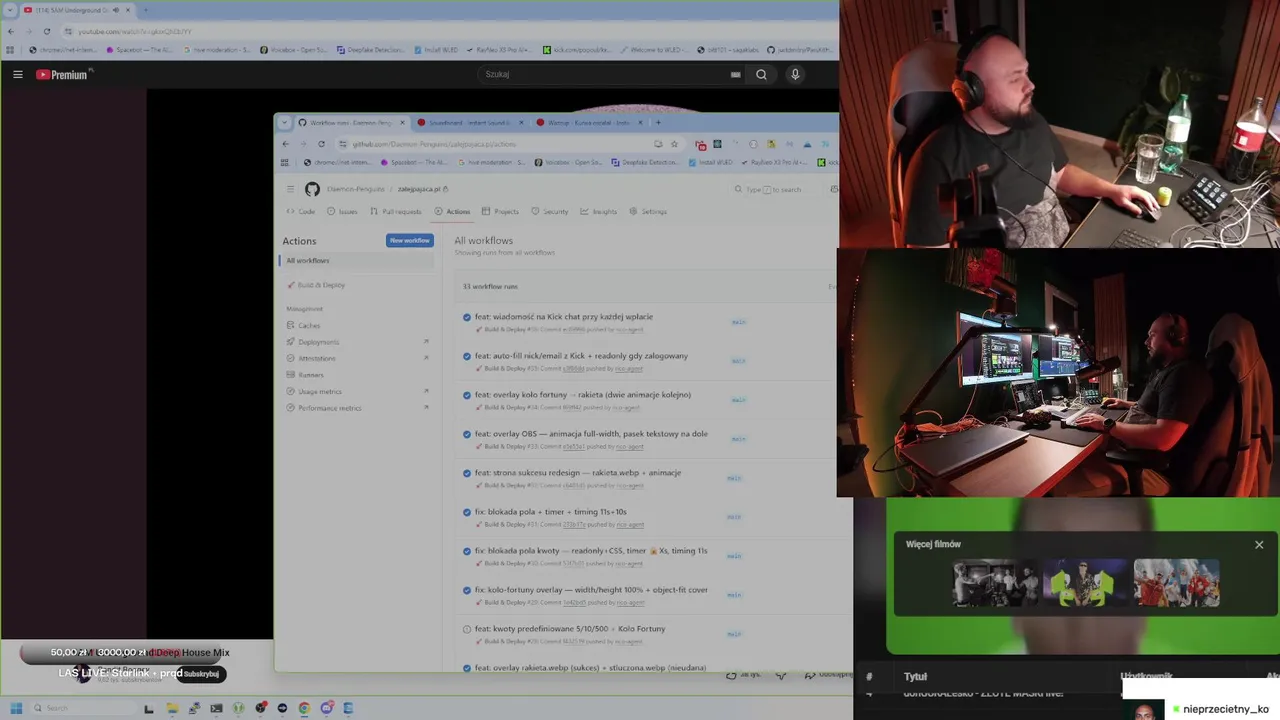Open the first Więcej filmów video thumbnail
This screenshot has width=1280, height=720.
pyautogui.click(x=996, y=584)
